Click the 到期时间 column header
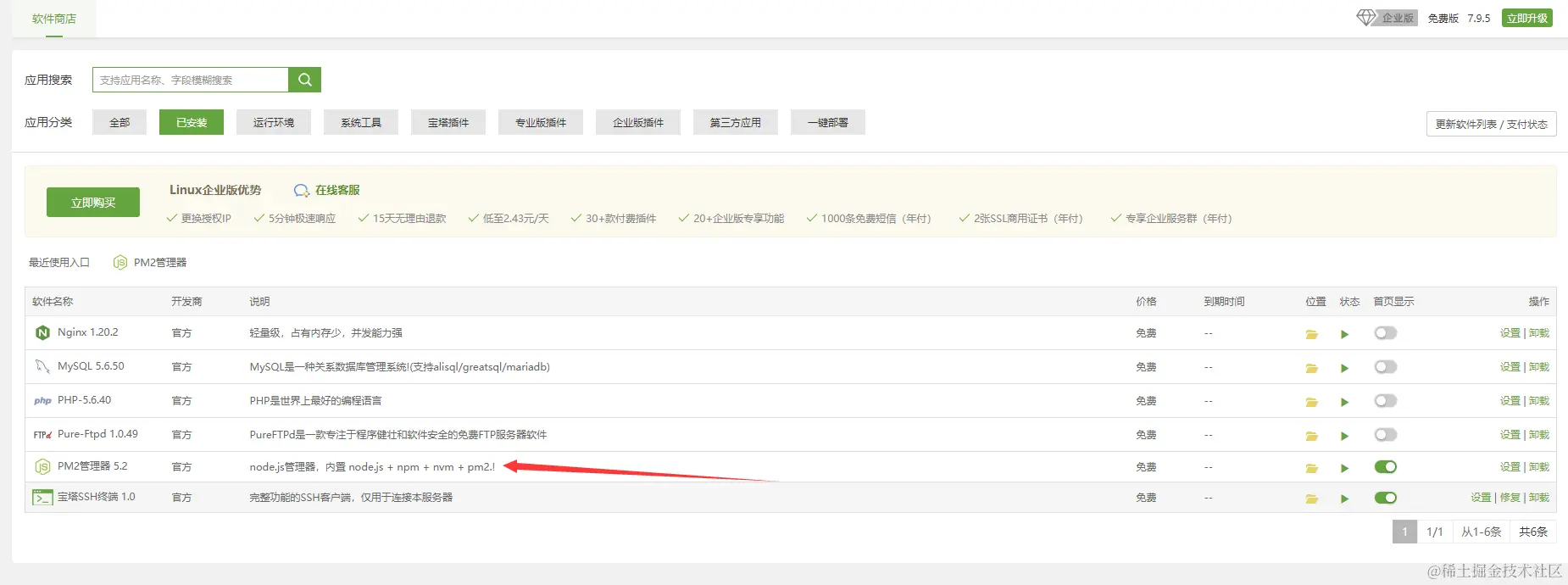Viewport: 1568px width, 585px height. 1225,302
